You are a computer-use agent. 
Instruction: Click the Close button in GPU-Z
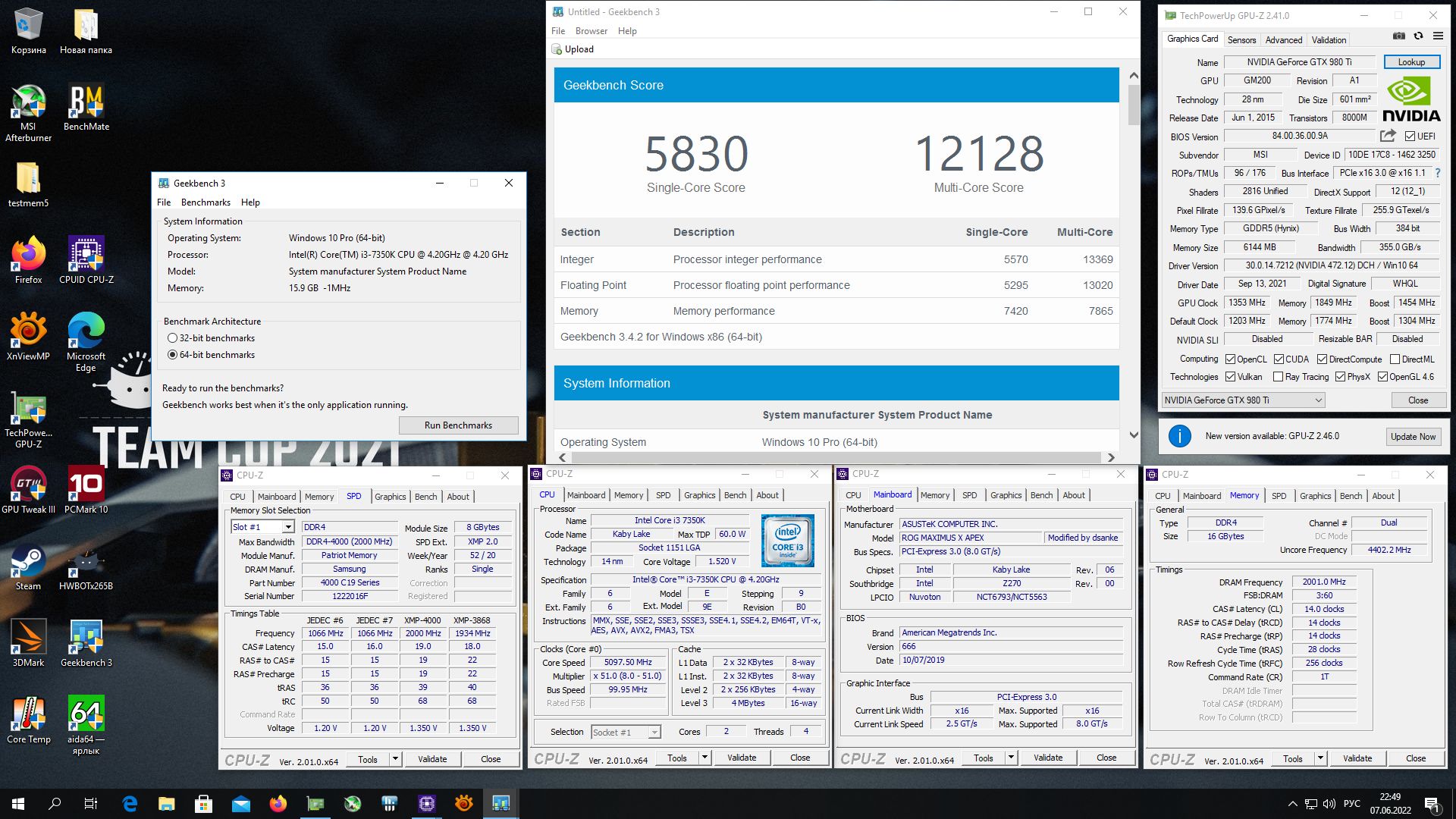1417,400
